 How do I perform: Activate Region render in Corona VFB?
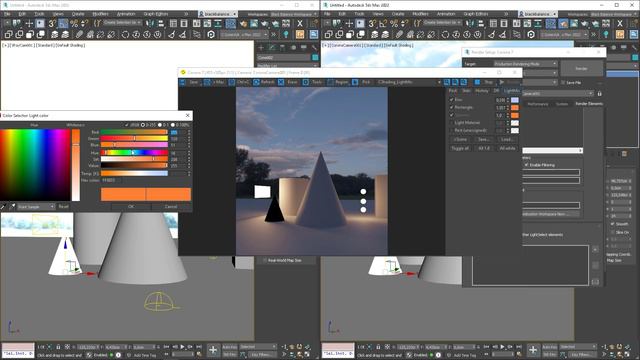[x=338, y=82]
